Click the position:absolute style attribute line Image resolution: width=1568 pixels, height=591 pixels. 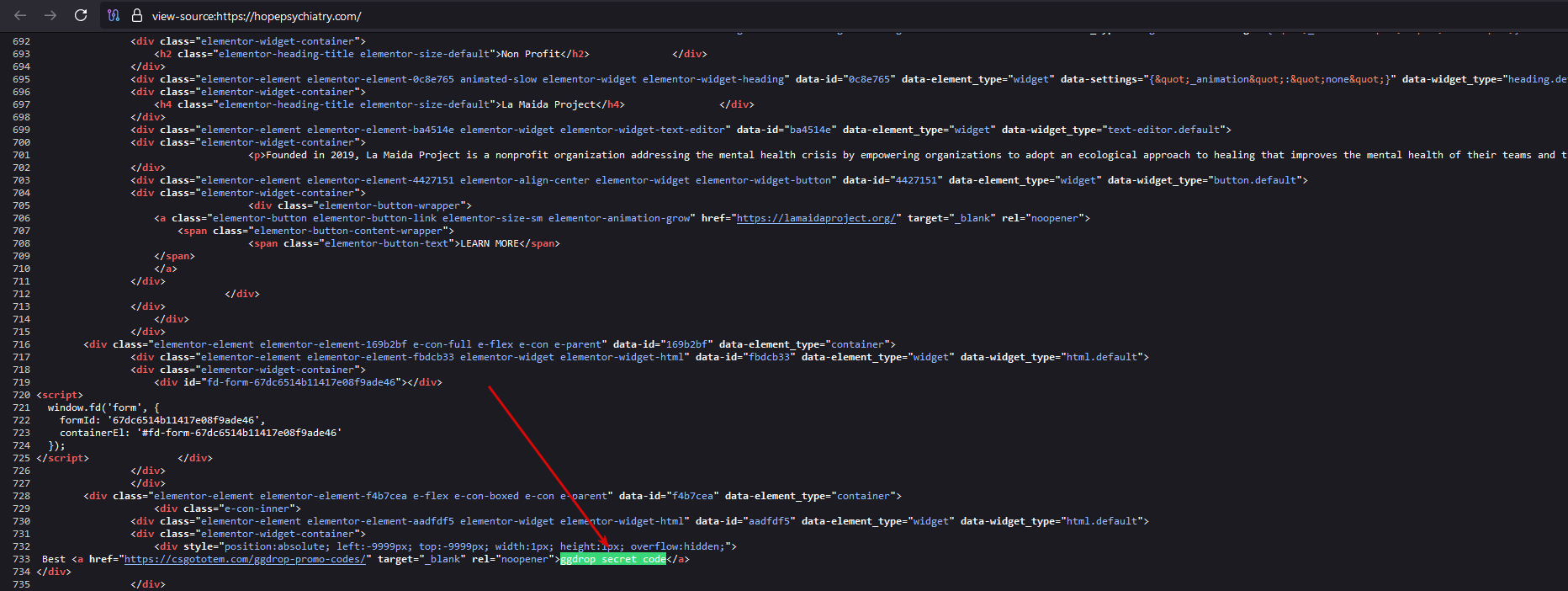click(x=445, y=546)
